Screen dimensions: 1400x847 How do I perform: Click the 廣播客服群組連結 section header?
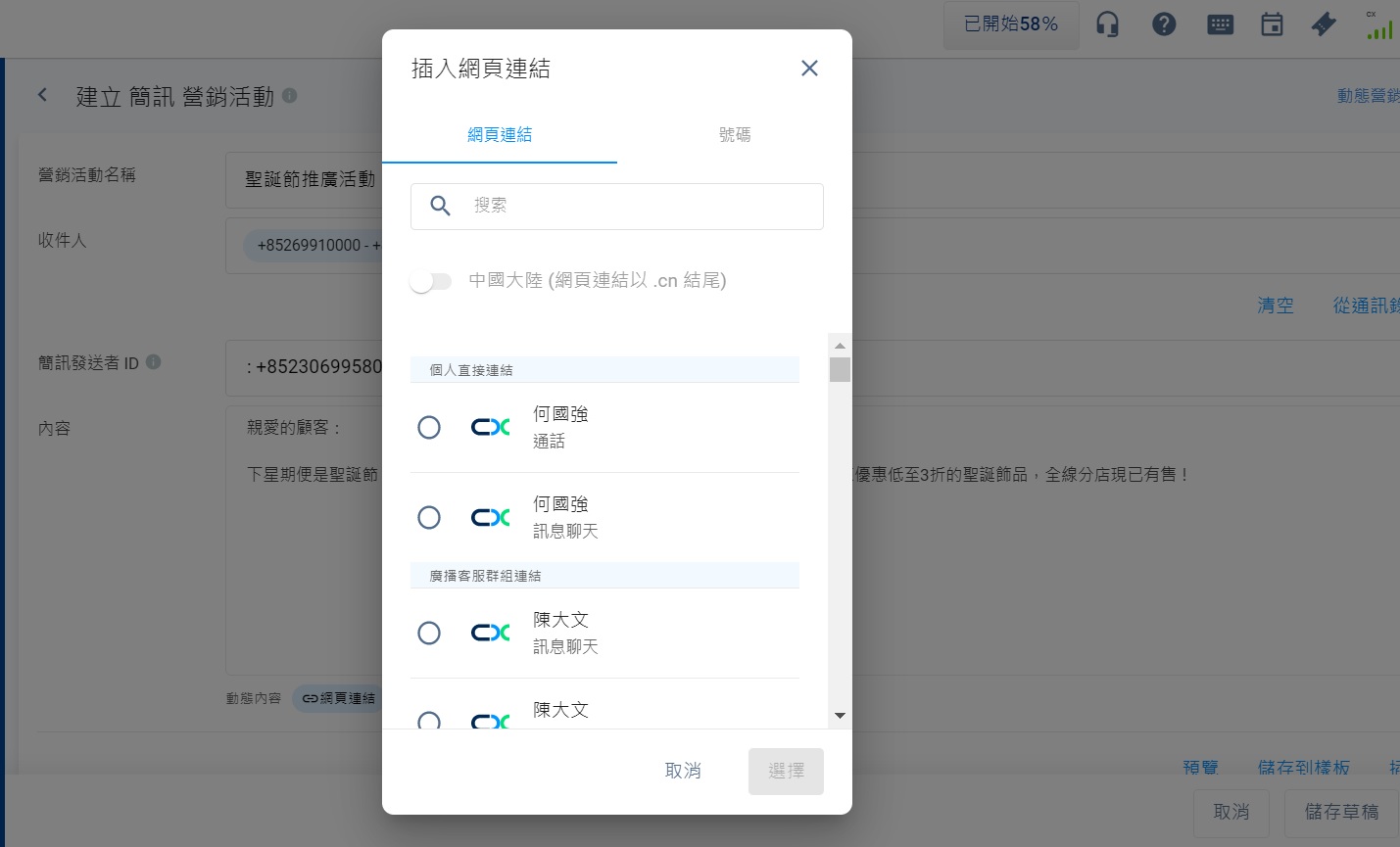(x=604, y=576)
